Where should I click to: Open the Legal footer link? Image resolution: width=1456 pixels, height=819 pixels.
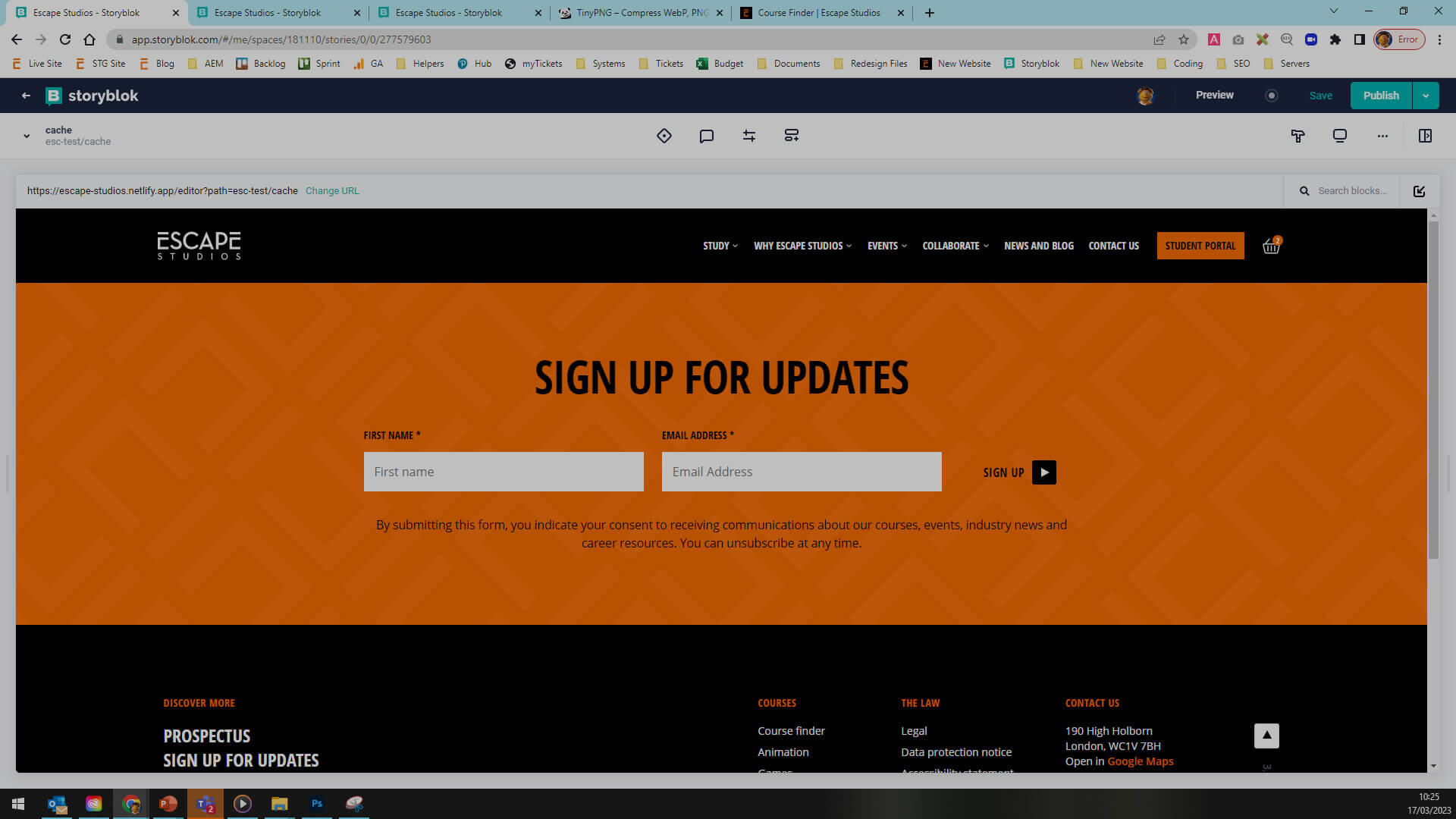(914, 731)
